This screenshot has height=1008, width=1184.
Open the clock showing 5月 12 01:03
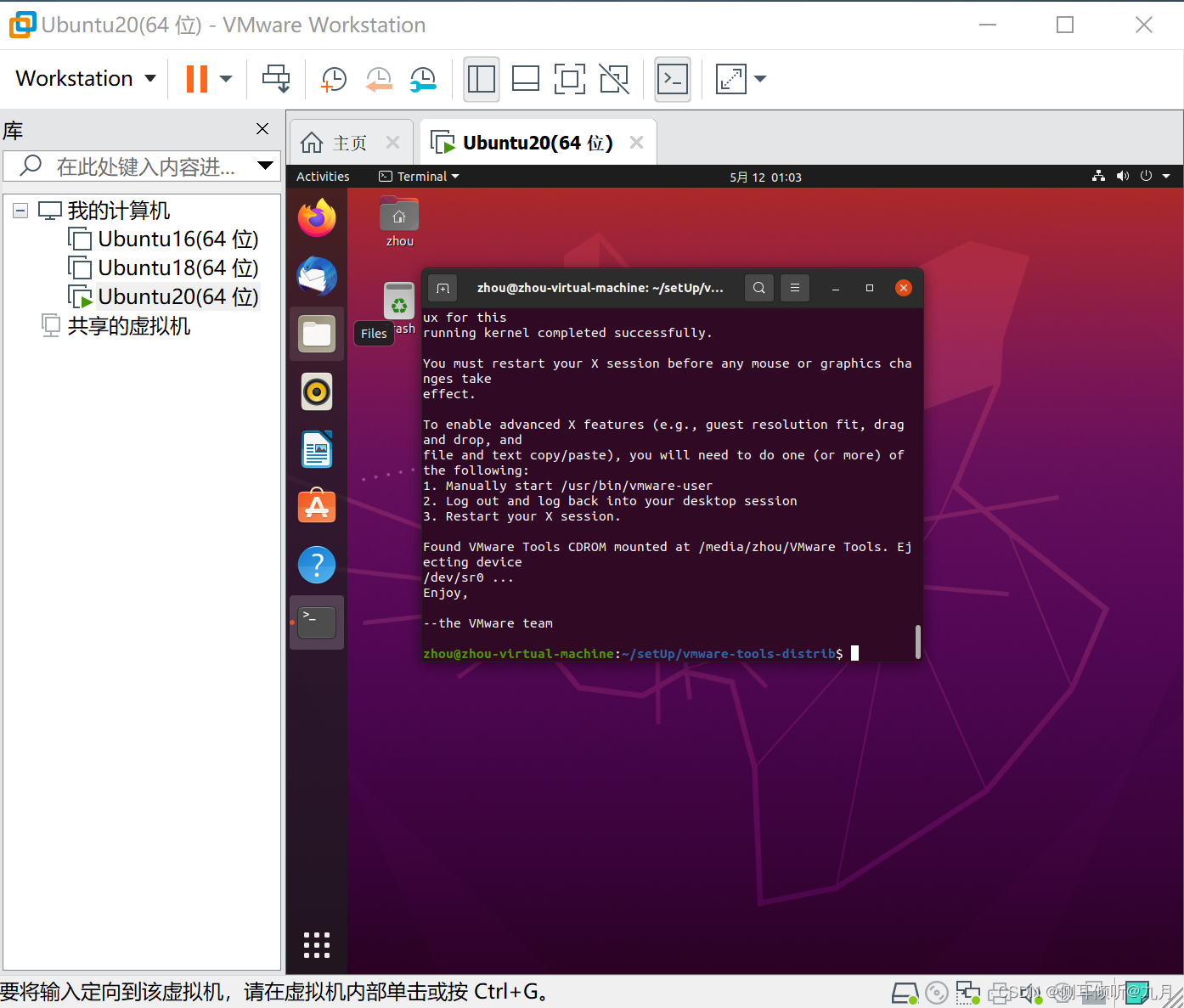[765, 177]
